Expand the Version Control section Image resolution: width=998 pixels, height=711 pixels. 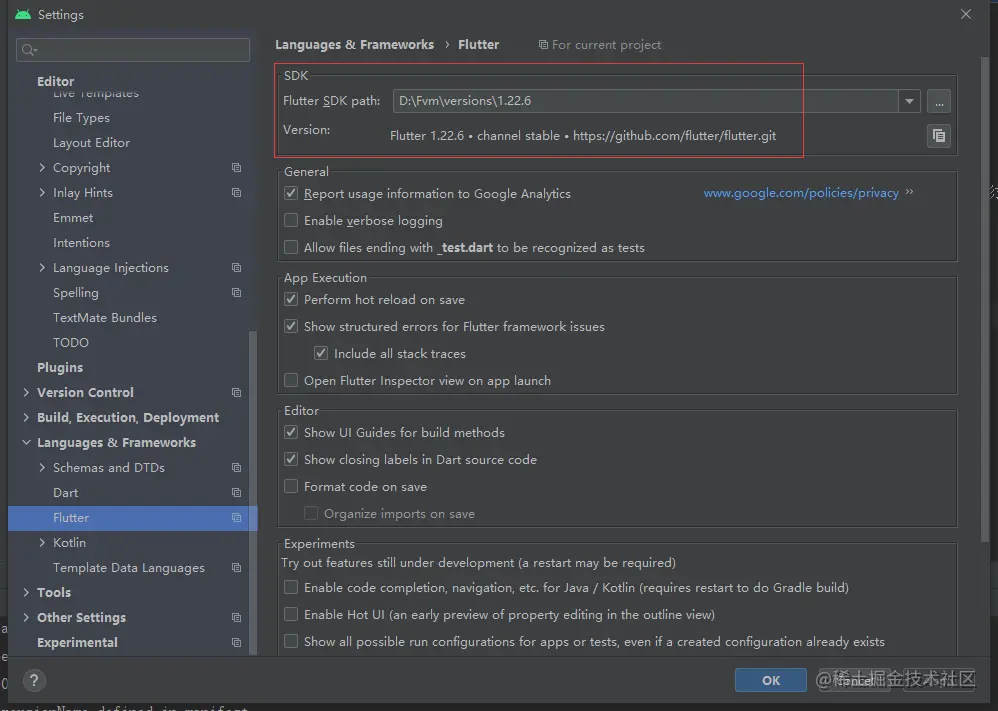click(26, 392)
